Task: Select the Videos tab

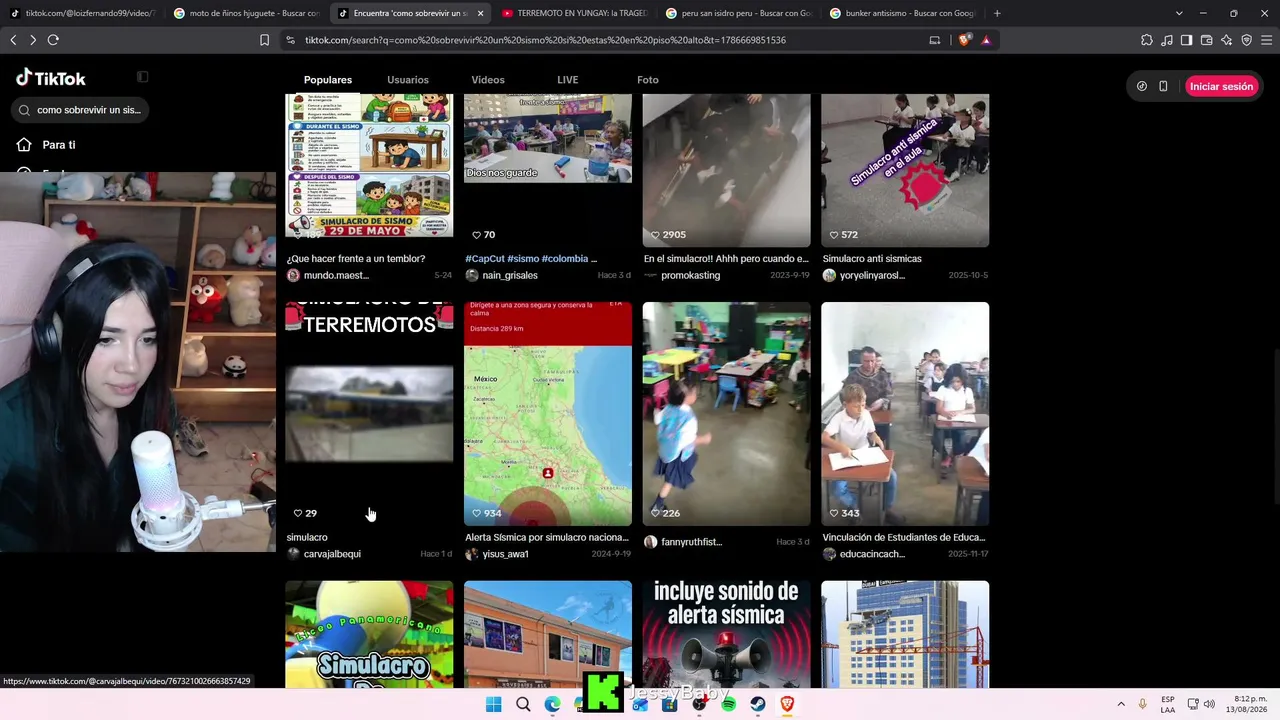Action: click(488, 80)
